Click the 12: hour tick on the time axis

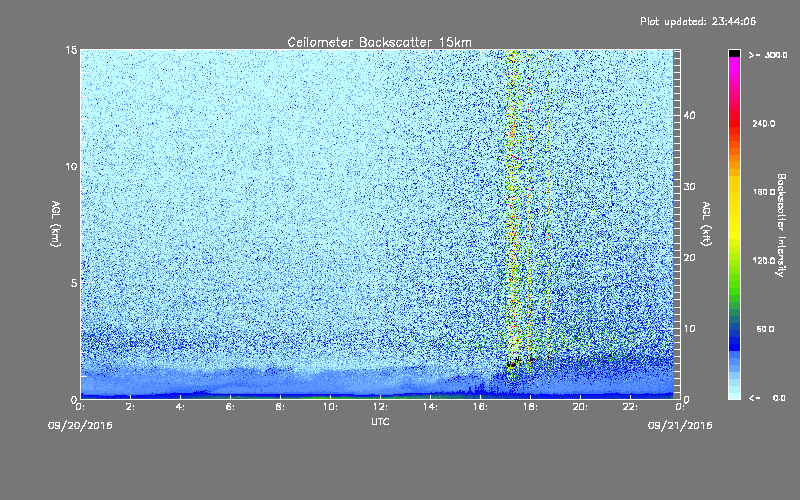[381, 407]
